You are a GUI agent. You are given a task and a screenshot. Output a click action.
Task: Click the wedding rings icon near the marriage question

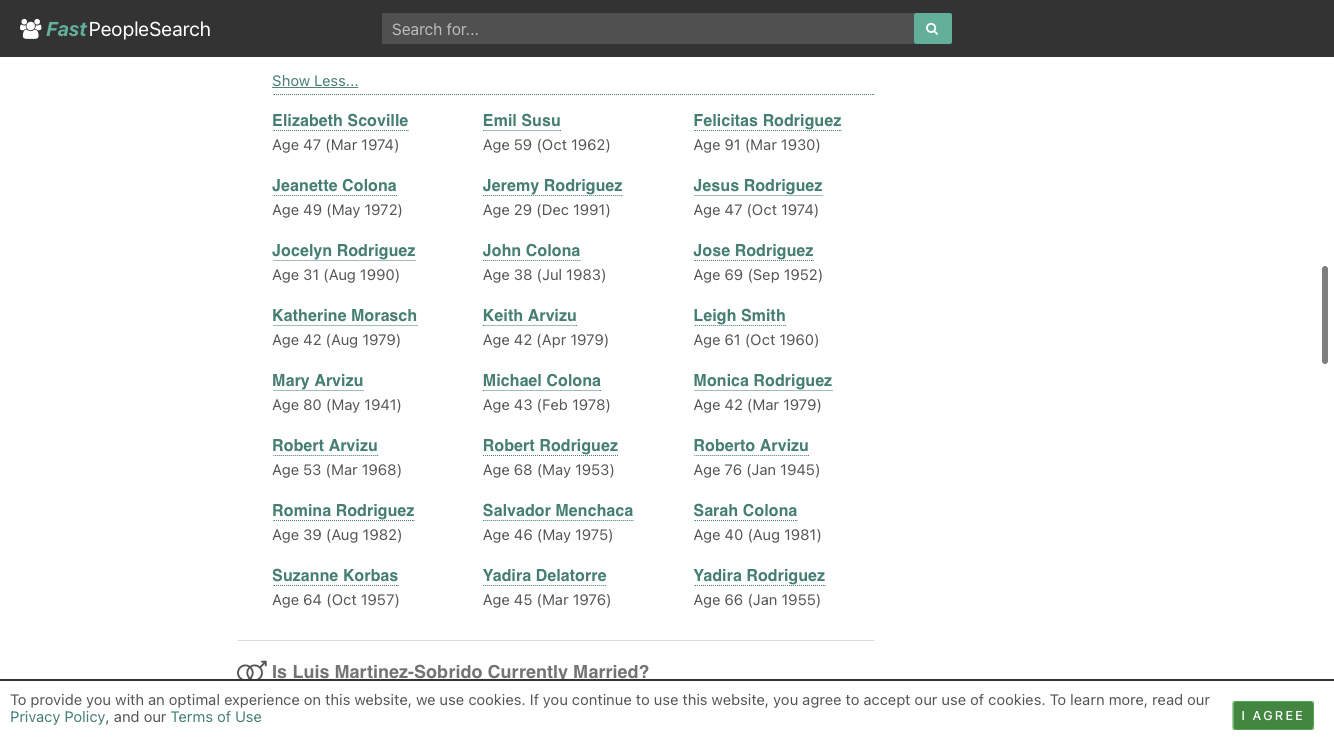click(251, 671)
